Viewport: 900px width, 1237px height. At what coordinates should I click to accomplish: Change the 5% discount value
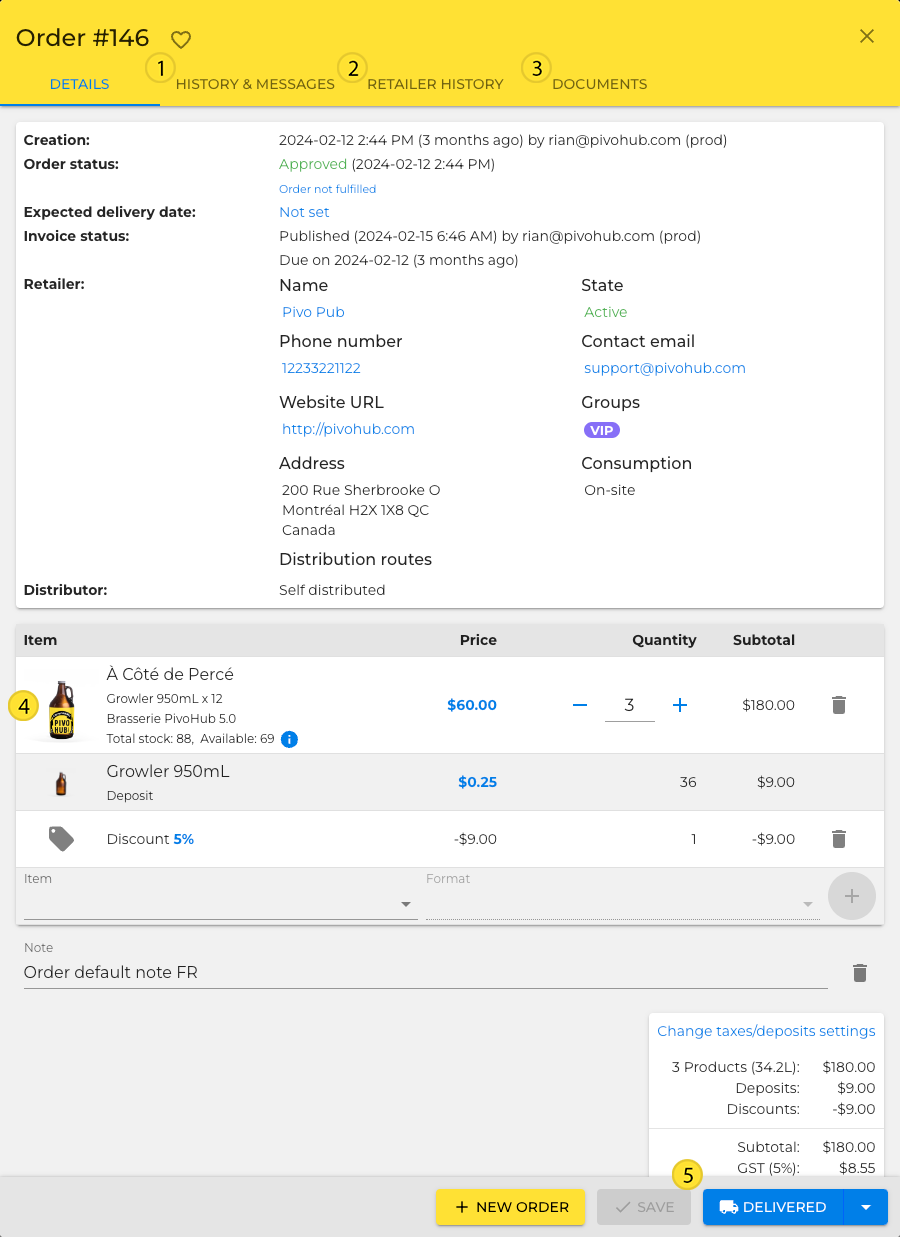[184, 839]
